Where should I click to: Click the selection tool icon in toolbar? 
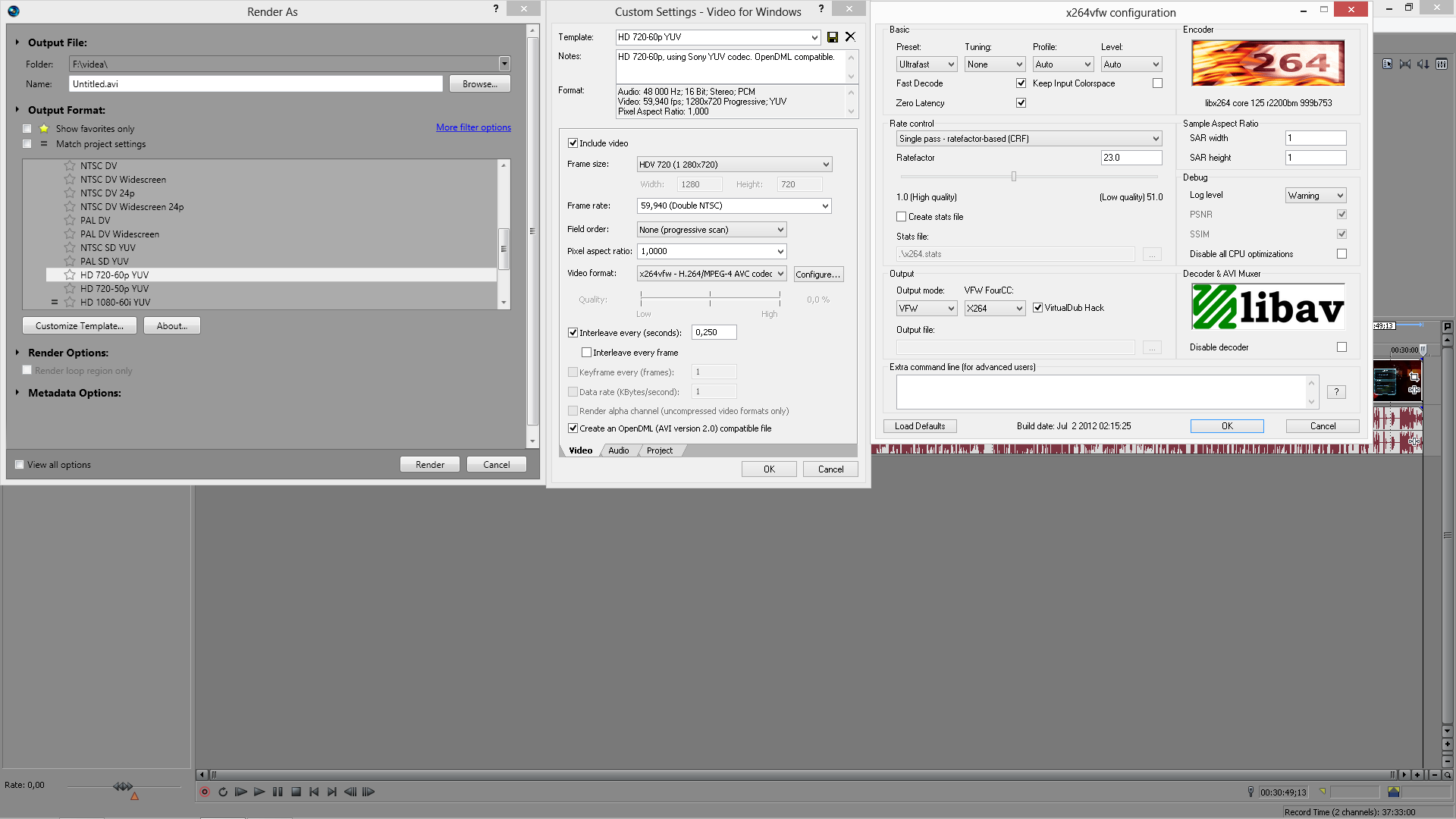tap(1387, 64)
